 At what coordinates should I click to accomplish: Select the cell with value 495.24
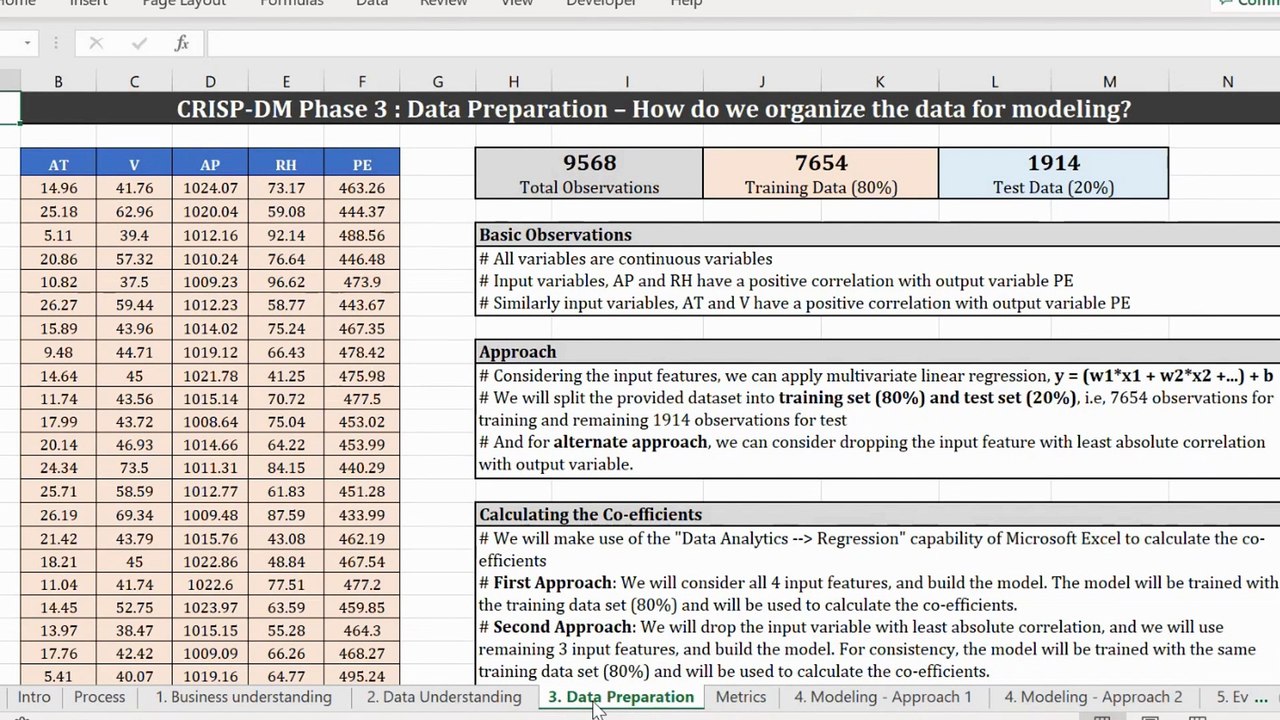point(362,677)
